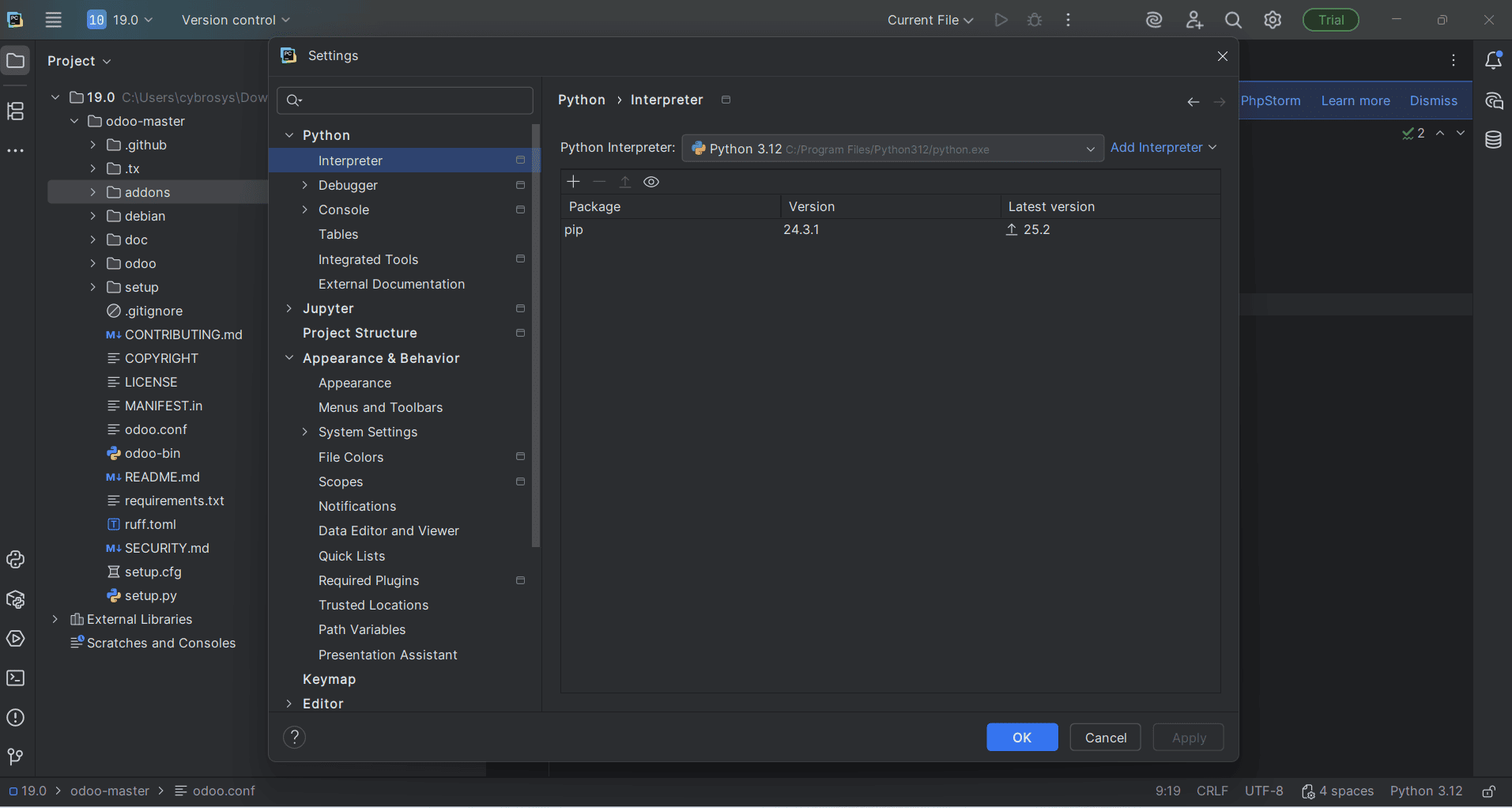Click Cancel in Settings dialog
Image resolution: width=1512 pixels, height=808 pixels.
point(1106,738)
